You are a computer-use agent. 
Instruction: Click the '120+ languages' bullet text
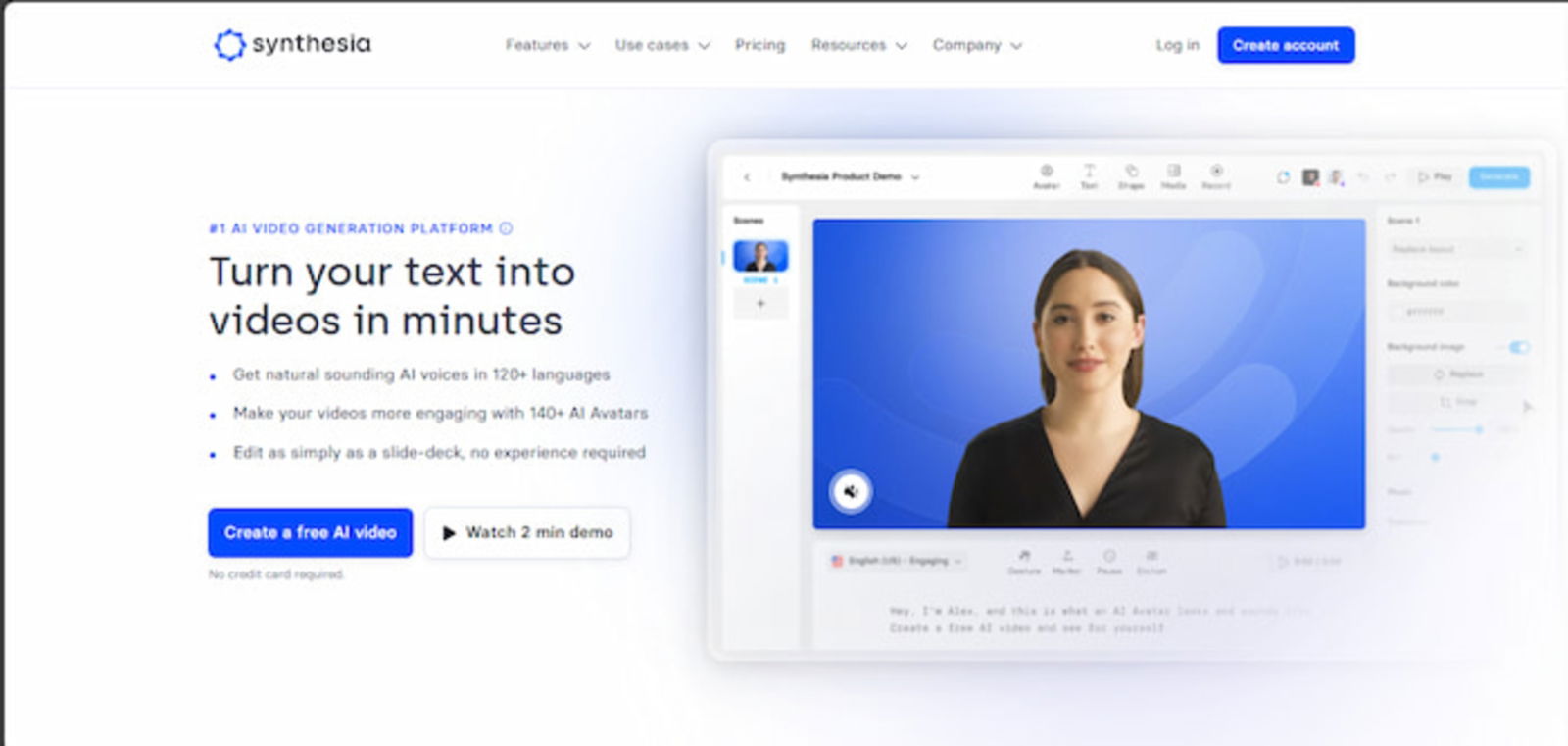421,374
